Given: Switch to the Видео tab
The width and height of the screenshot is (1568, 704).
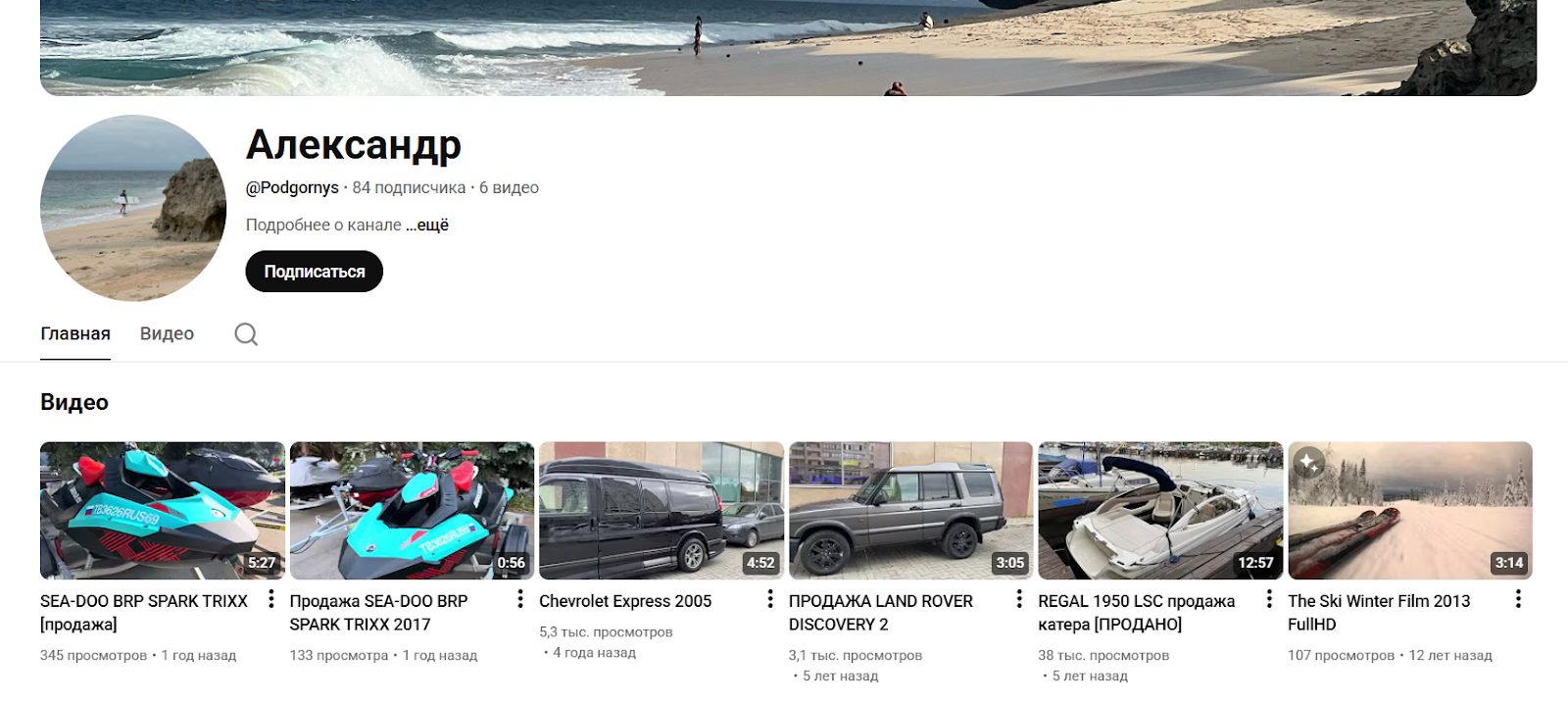Looking at the screenshot, I should point(167,333).
